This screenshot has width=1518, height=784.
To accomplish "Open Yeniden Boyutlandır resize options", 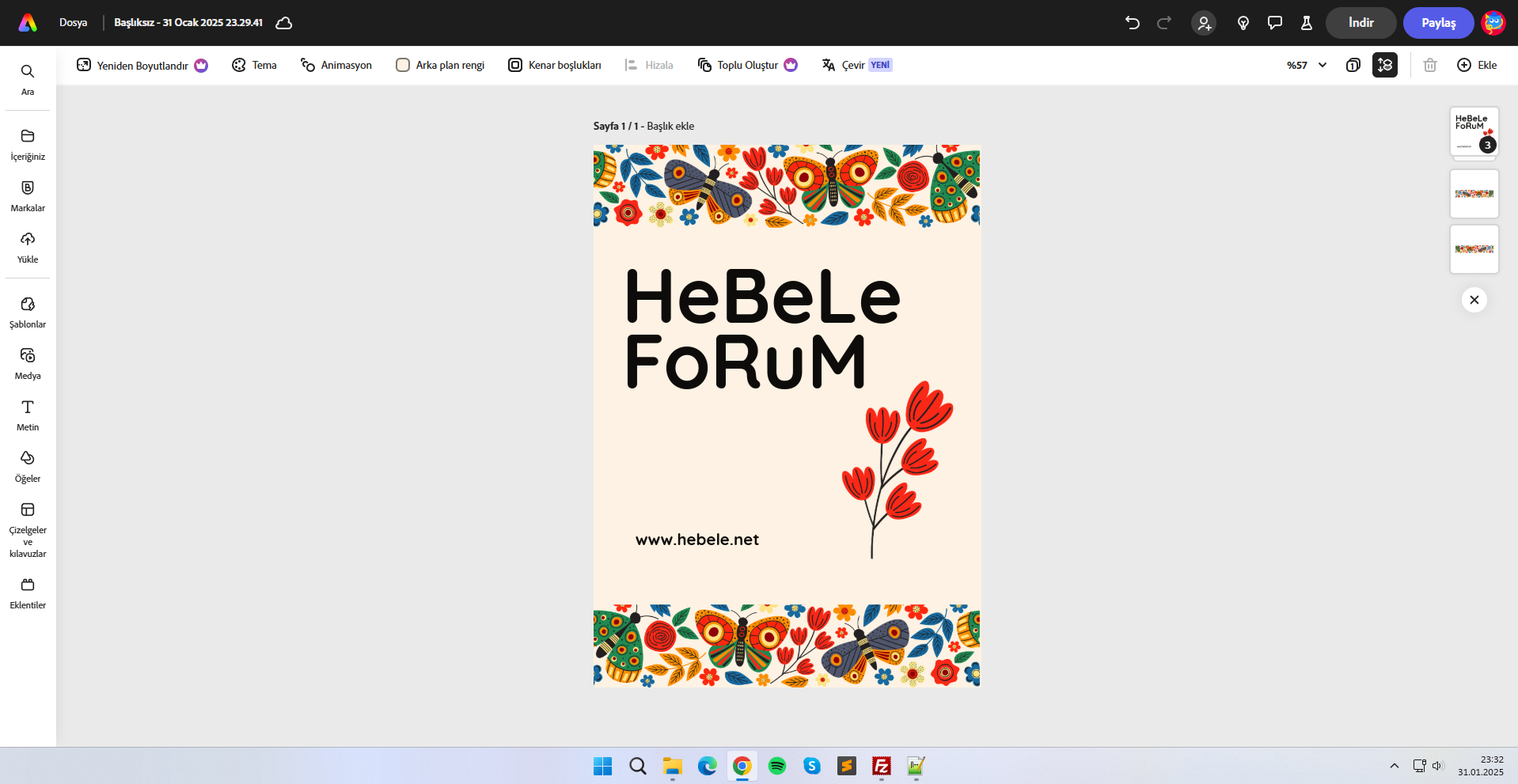I will point(142,65).
